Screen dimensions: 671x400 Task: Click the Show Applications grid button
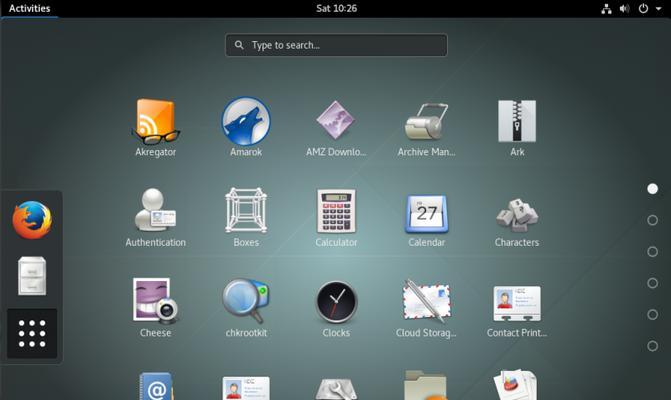tap(32, 333)
